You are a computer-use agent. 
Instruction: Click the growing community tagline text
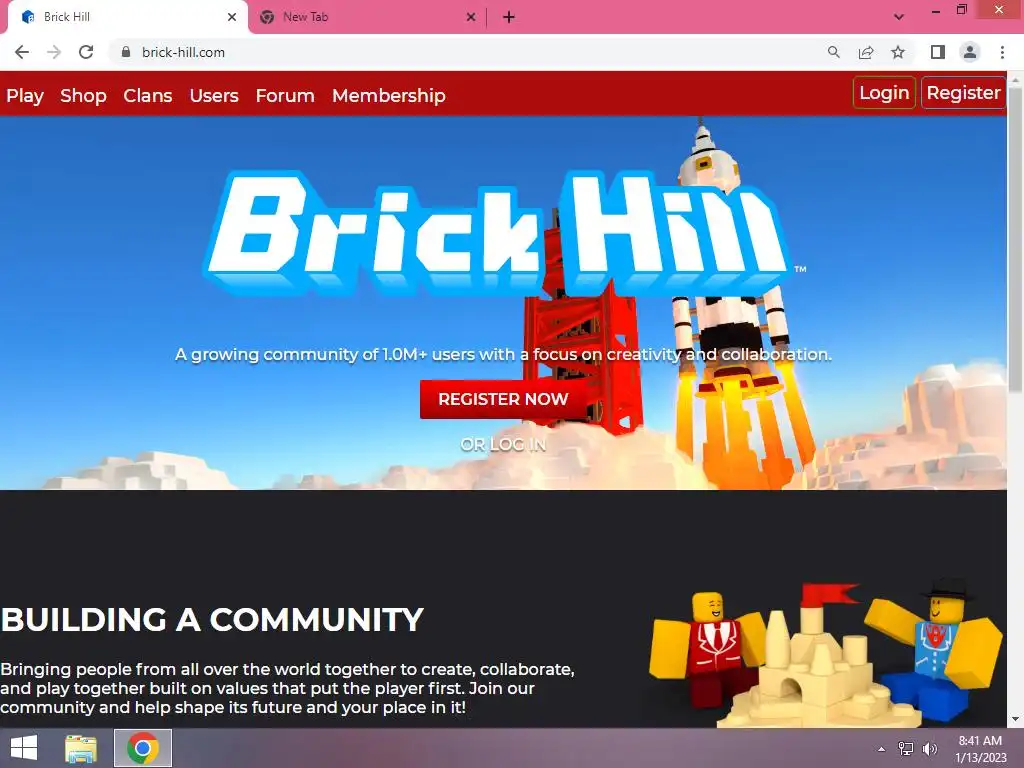pos(503,355)
